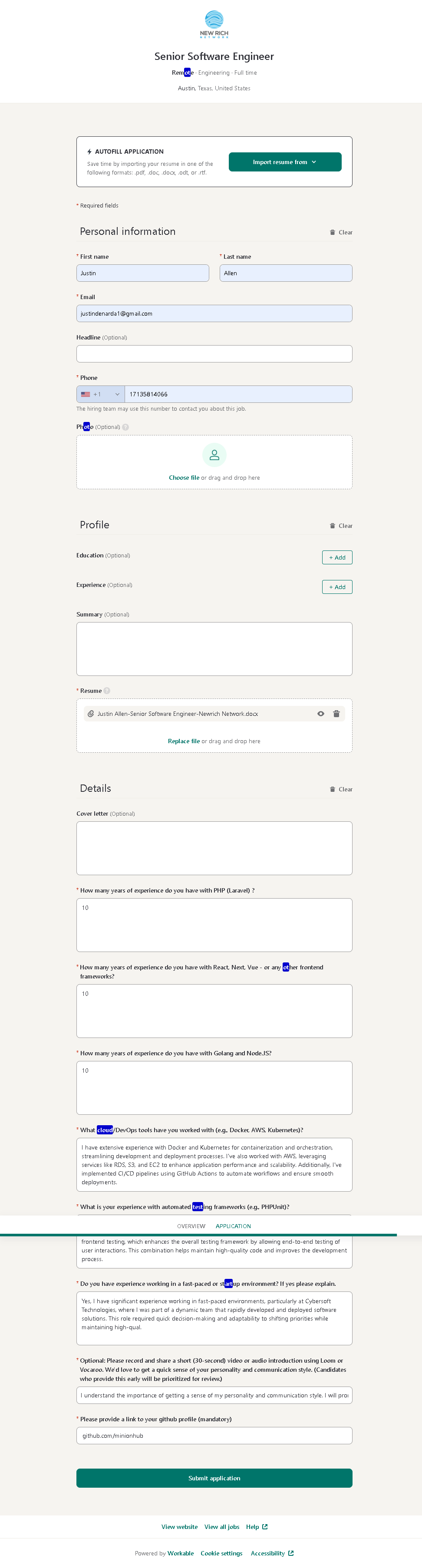
Task: Clear the Personal information section
Action: (341, 232)
